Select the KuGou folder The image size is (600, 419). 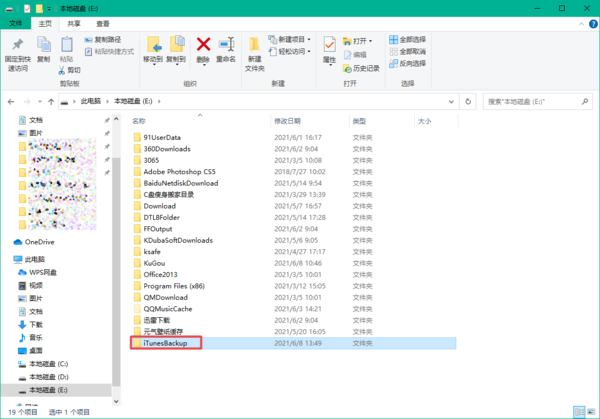(x=154, y=263)
